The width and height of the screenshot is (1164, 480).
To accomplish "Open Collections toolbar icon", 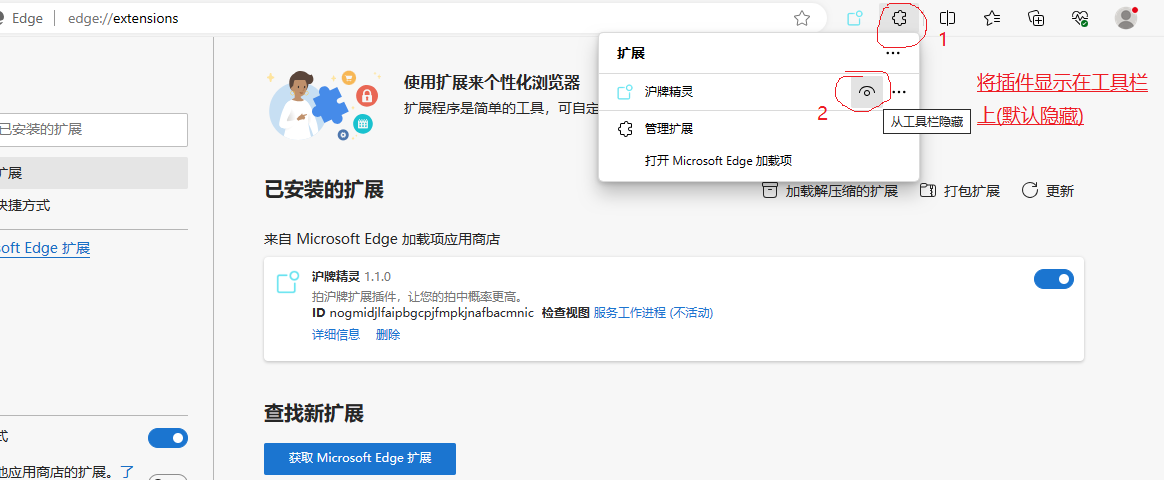I will [1036, 19].
